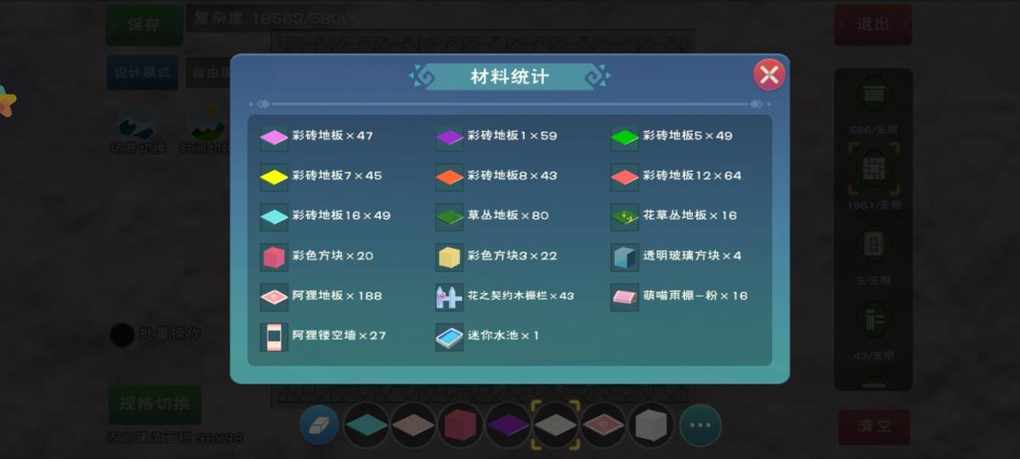Select the eraser tool in the bottom toolbar
1020x459 pixels.
coord(319,425)
